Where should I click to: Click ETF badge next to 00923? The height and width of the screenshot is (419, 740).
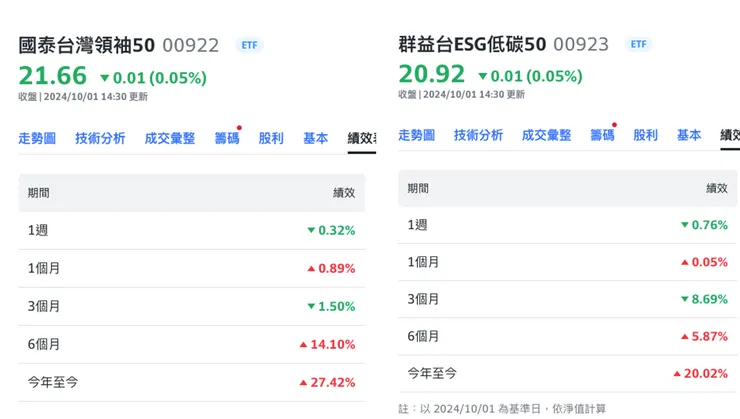click(x=639, y=44)
